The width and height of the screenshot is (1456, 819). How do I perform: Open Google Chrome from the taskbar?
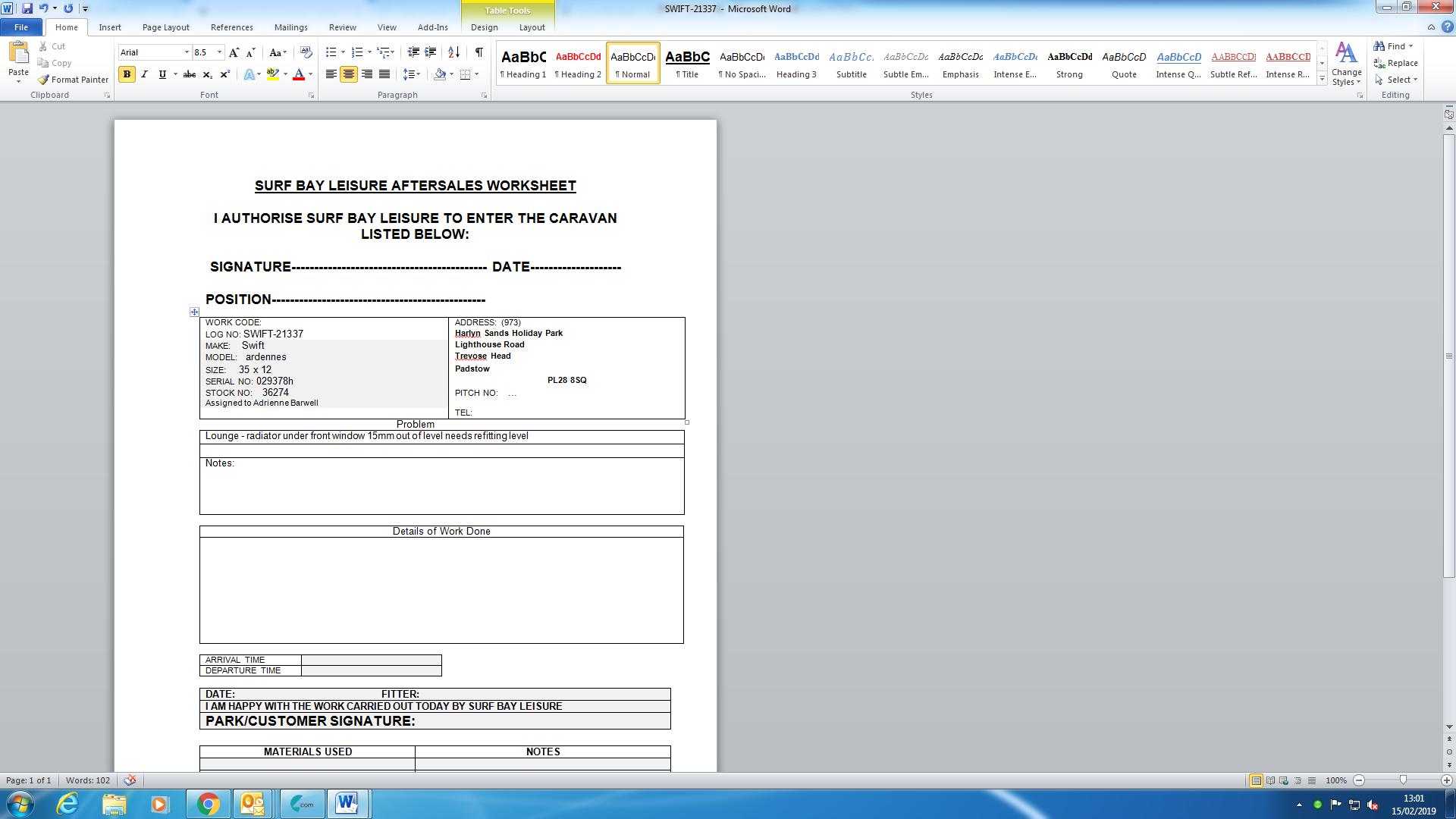(208, 804)
